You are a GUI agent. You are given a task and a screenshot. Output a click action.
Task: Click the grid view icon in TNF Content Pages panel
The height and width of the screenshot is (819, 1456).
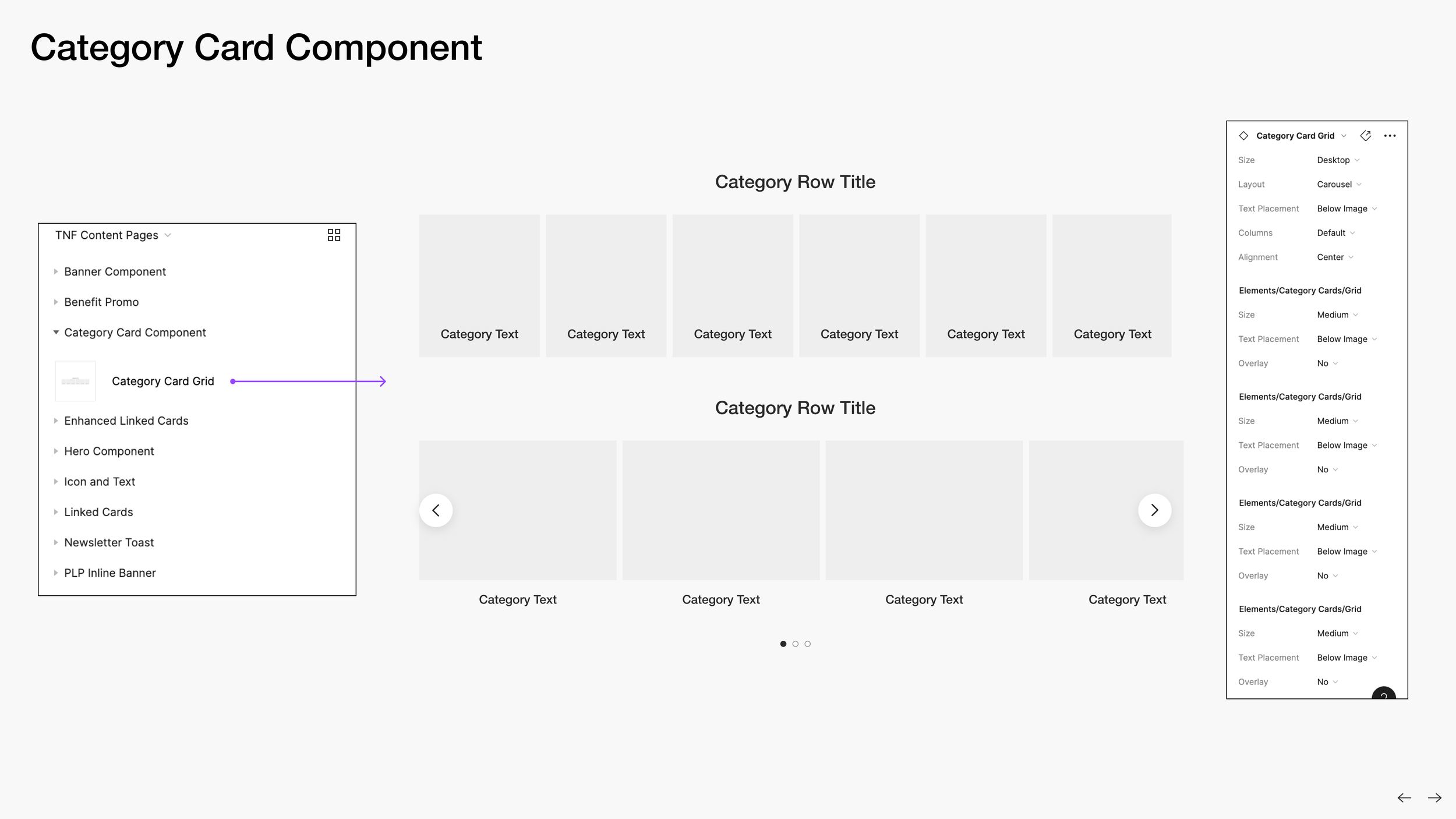click(334, 235)
